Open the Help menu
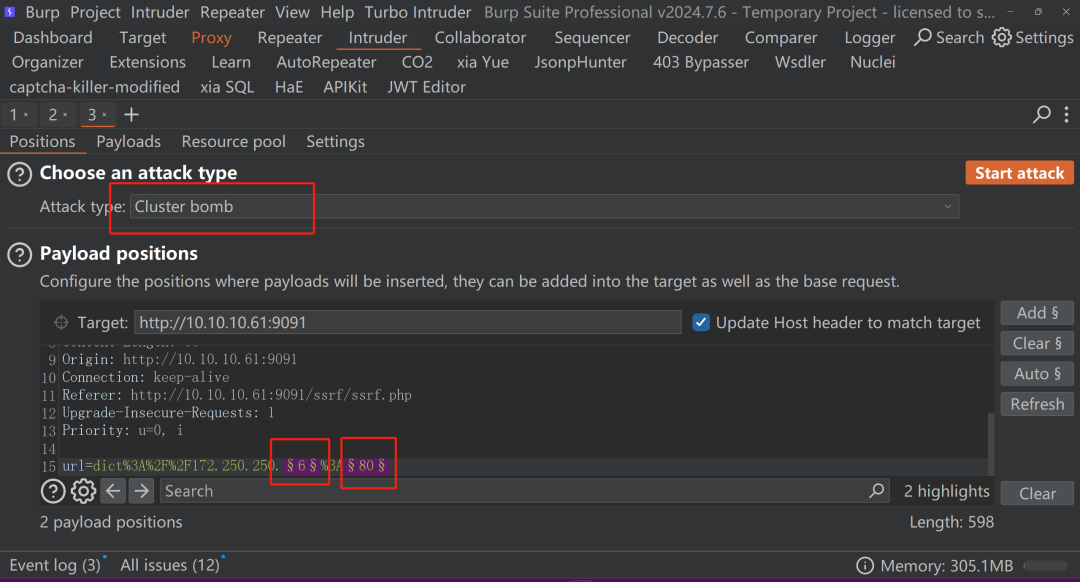This screenshot has width=1080, height=582. pyautogui.click(x=337, y=12)
